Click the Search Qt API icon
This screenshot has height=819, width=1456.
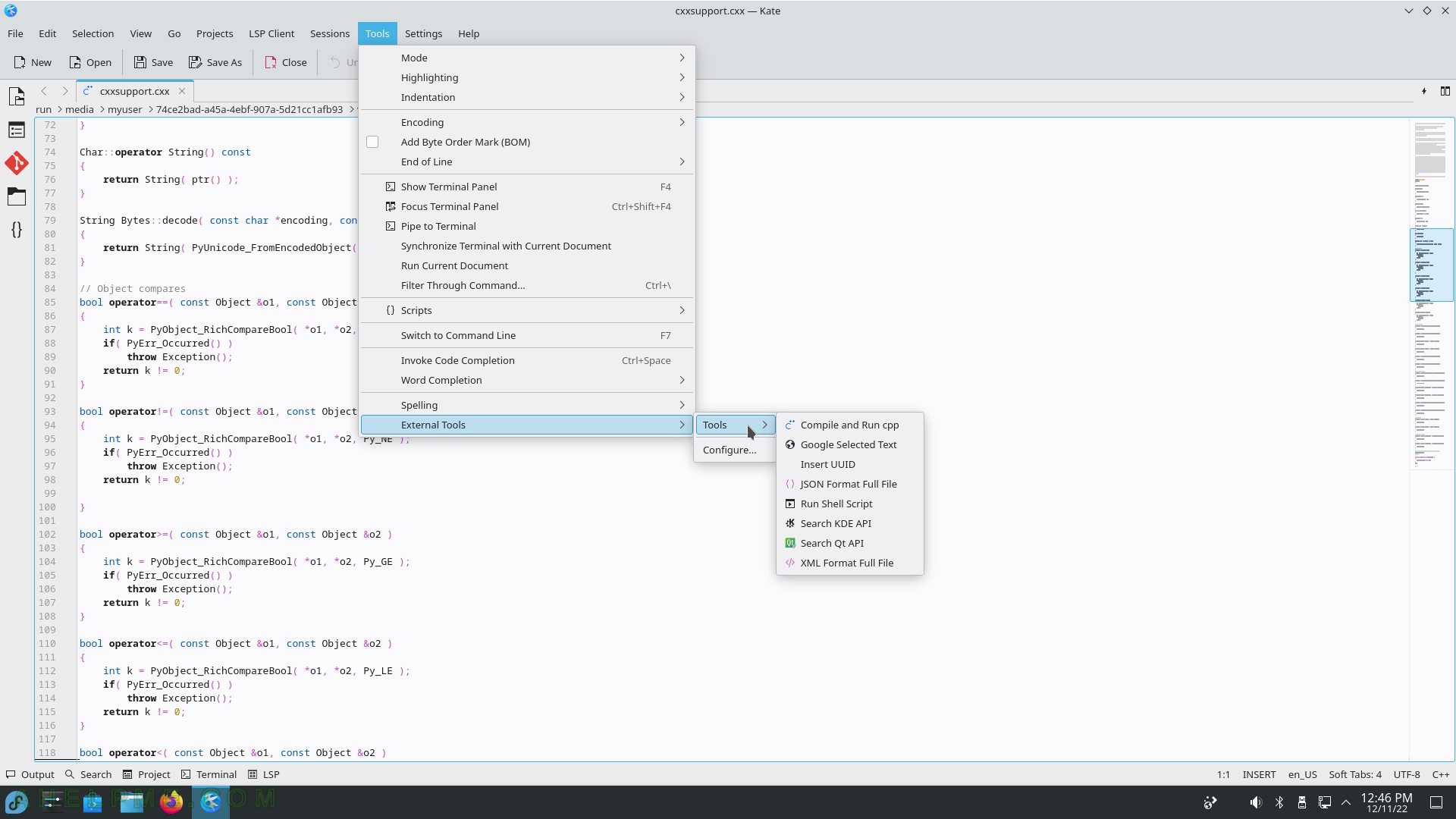pyautogui.click(x=790, y=544)
